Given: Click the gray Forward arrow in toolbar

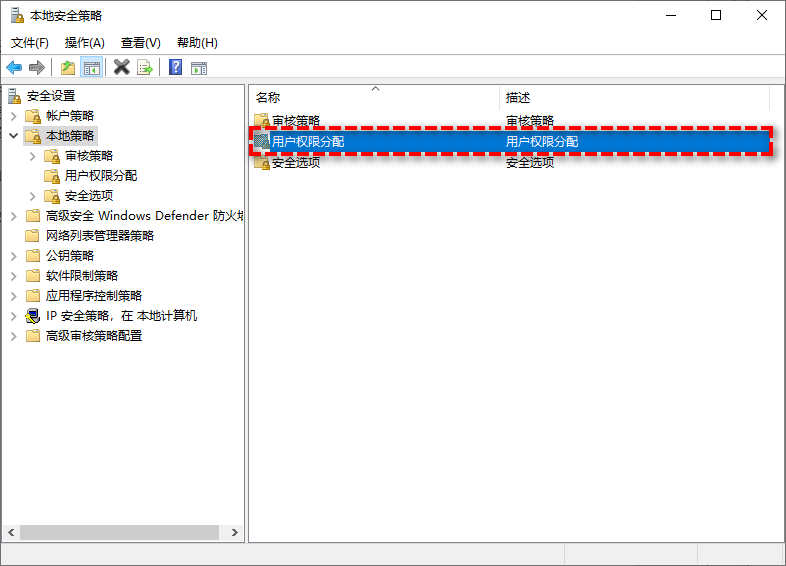Looking at the screenshot, I should (x=37, y=67).
